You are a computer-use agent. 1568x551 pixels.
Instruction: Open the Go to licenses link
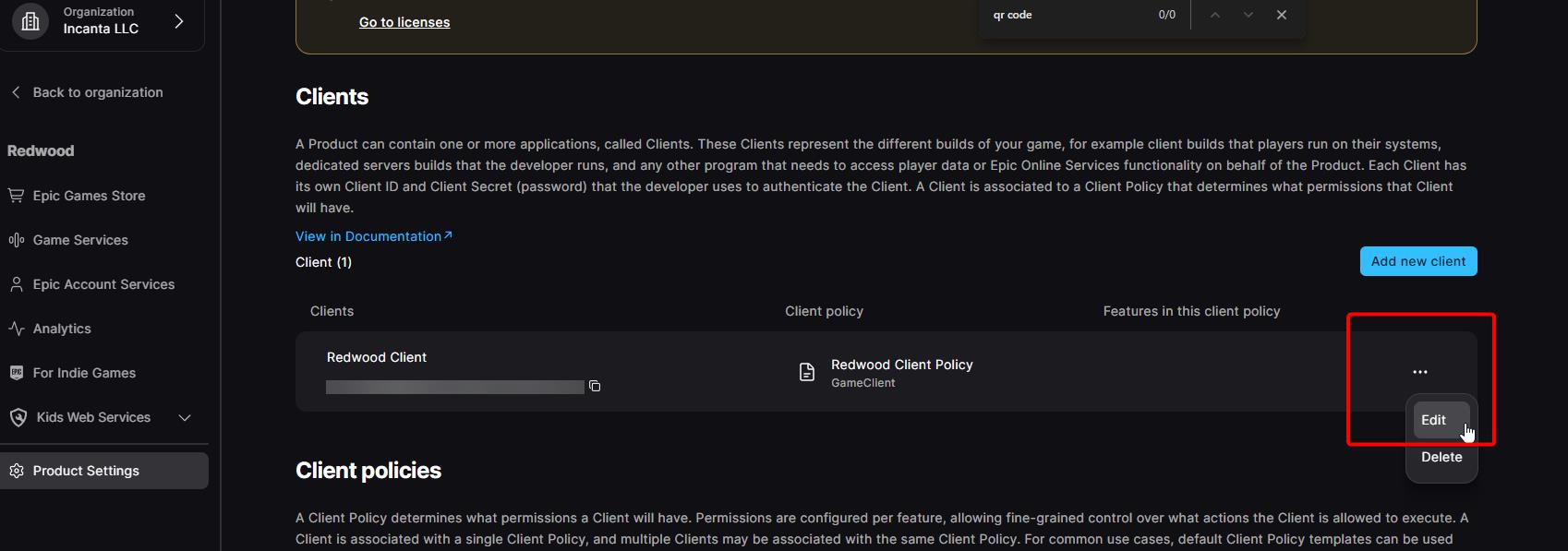[x=404, y=22]
